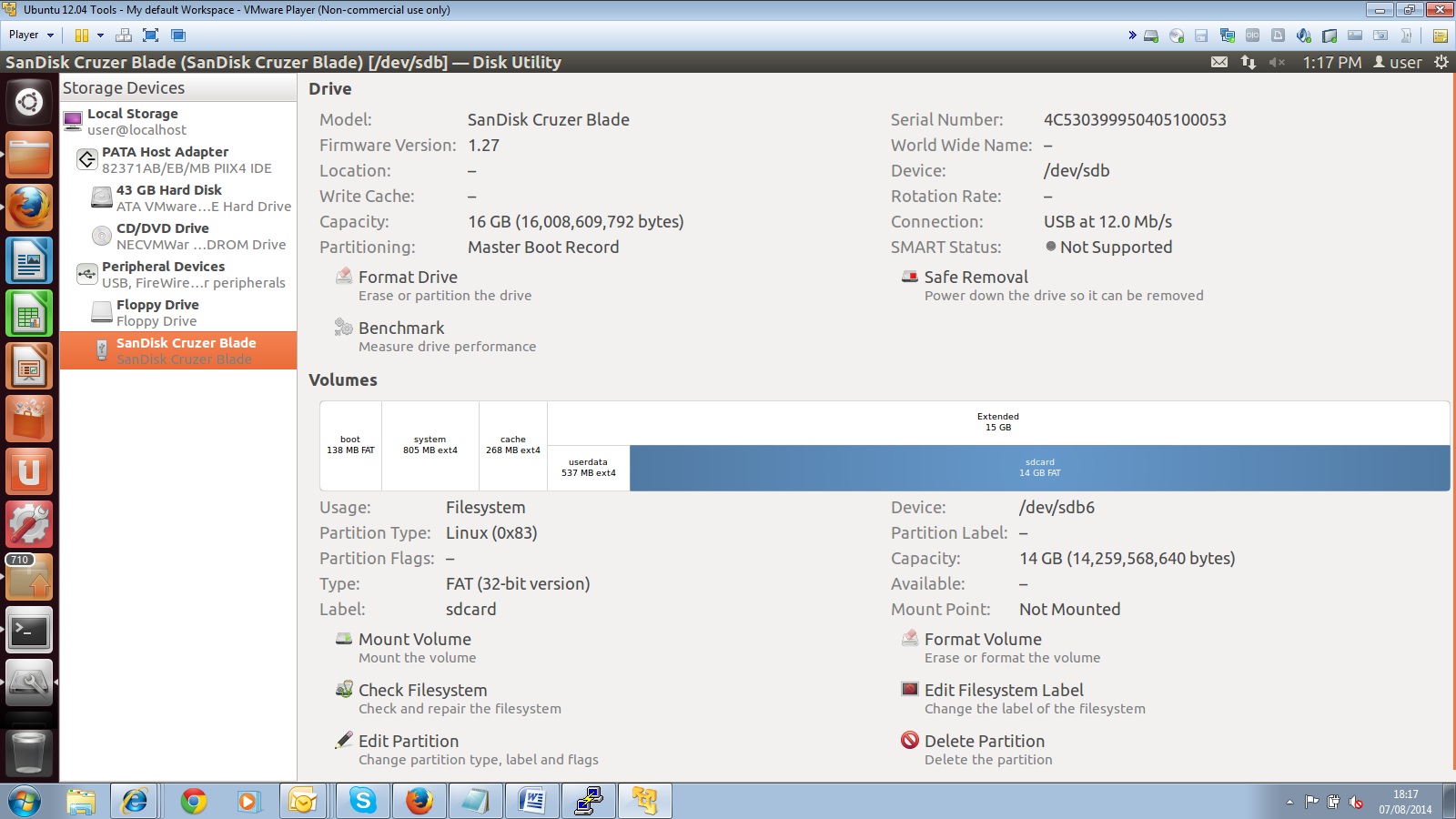This screenshot has height=819, width=1456.
Task: Open Edit Partition pencil option
Action: pos(344,741)
